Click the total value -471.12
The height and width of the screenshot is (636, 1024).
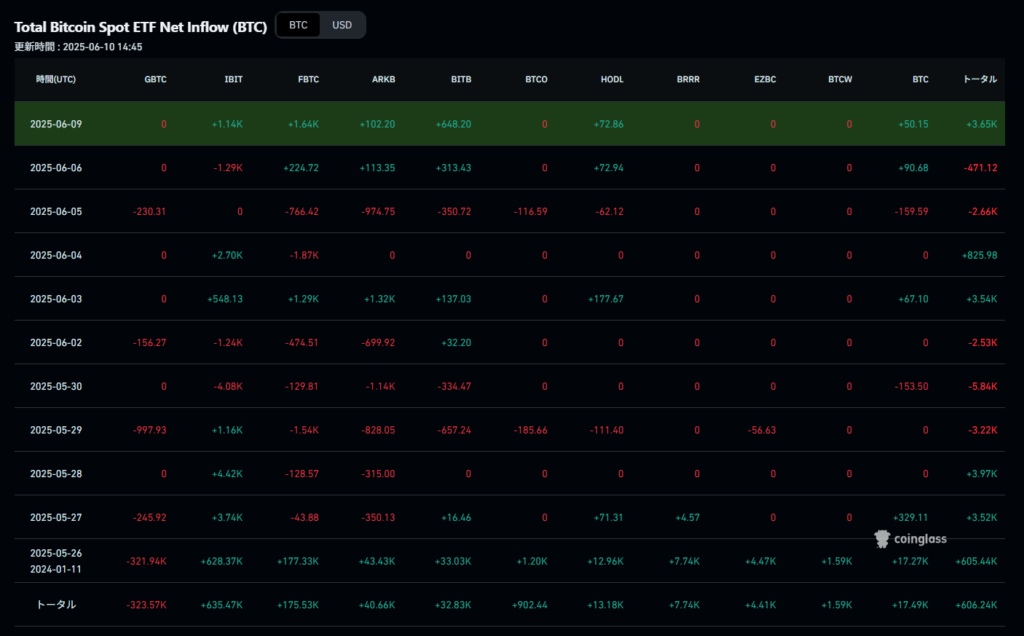pyautogui.click(x=980, y=168)
